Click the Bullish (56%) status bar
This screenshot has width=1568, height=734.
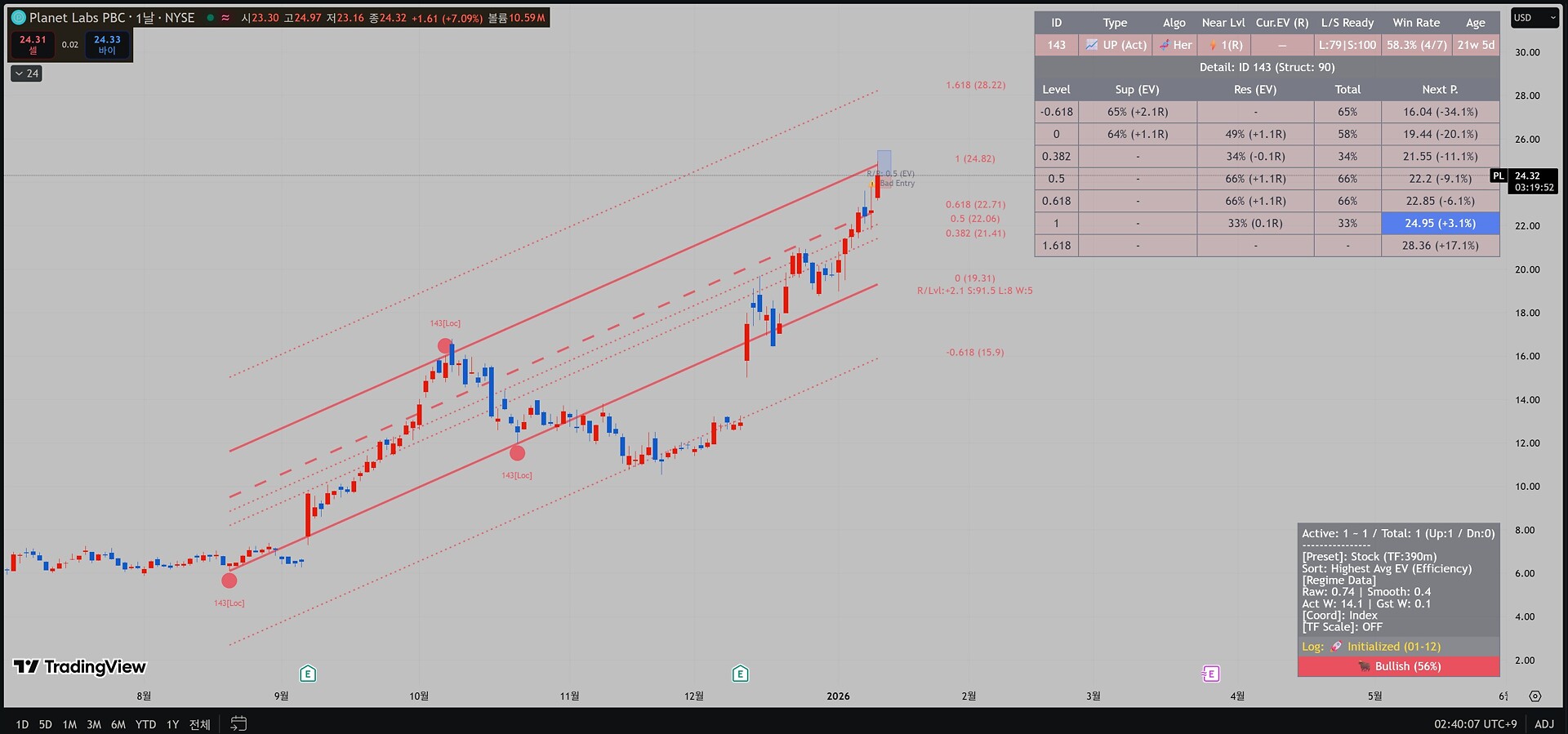1398,666
